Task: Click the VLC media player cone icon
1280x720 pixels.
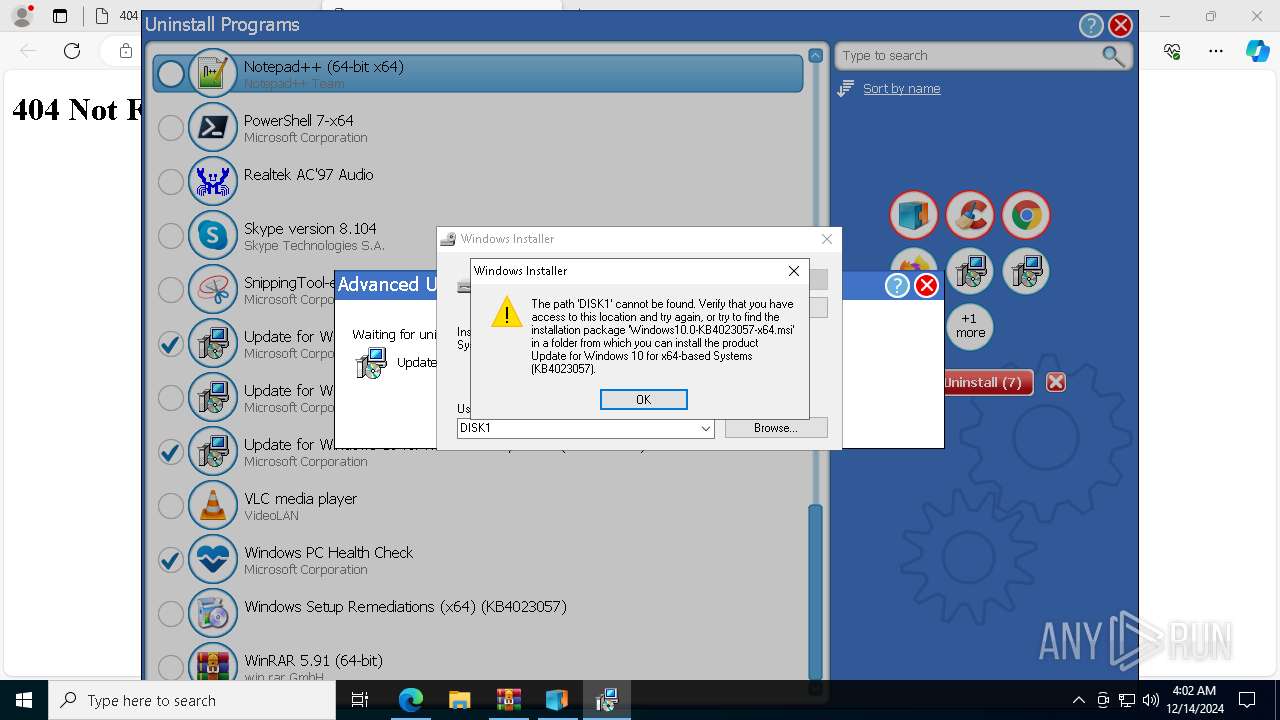Action: click(x=213, y=505)
